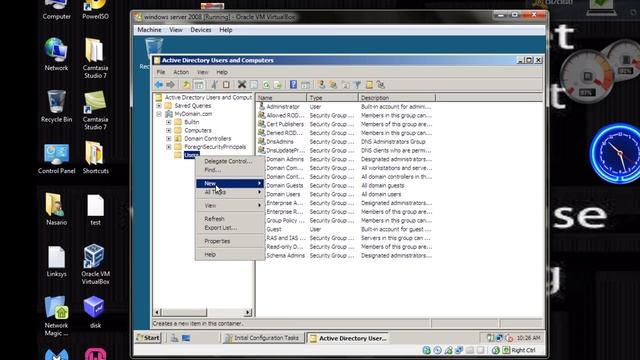Click the Find objects toolbar icon
The width and height of the screenshot is (640, 360).
coord(369,84)
